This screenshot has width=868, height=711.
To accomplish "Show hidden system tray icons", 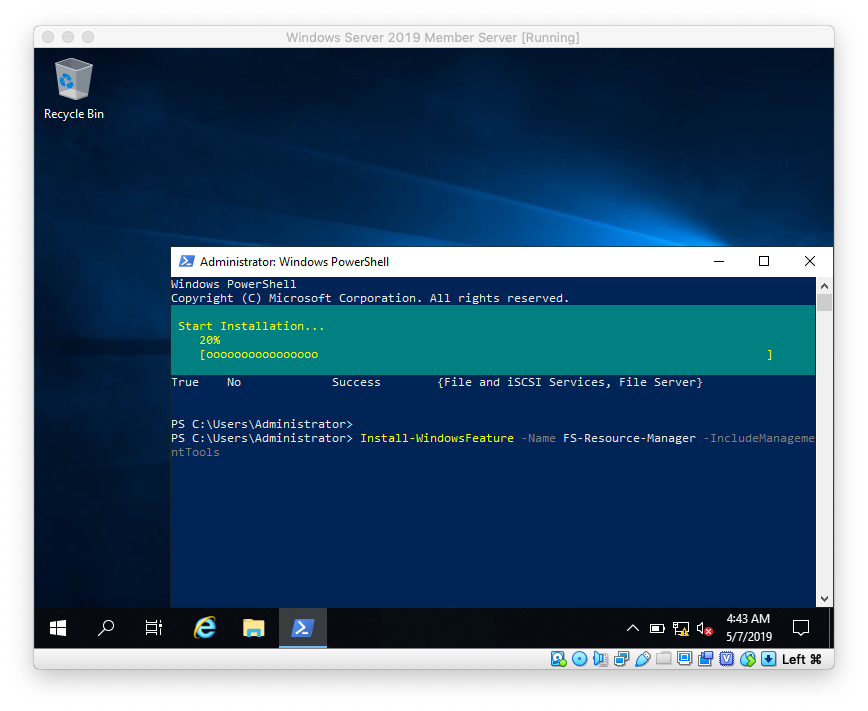I will click(x=633, y=628).
